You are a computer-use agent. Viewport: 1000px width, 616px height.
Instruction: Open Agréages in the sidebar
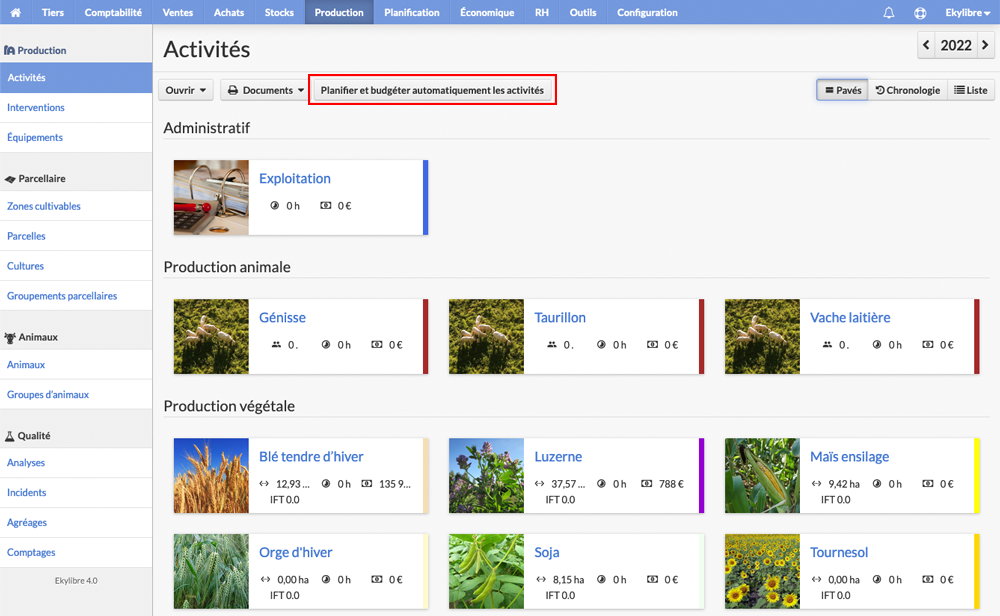click(x=76, y=522)
